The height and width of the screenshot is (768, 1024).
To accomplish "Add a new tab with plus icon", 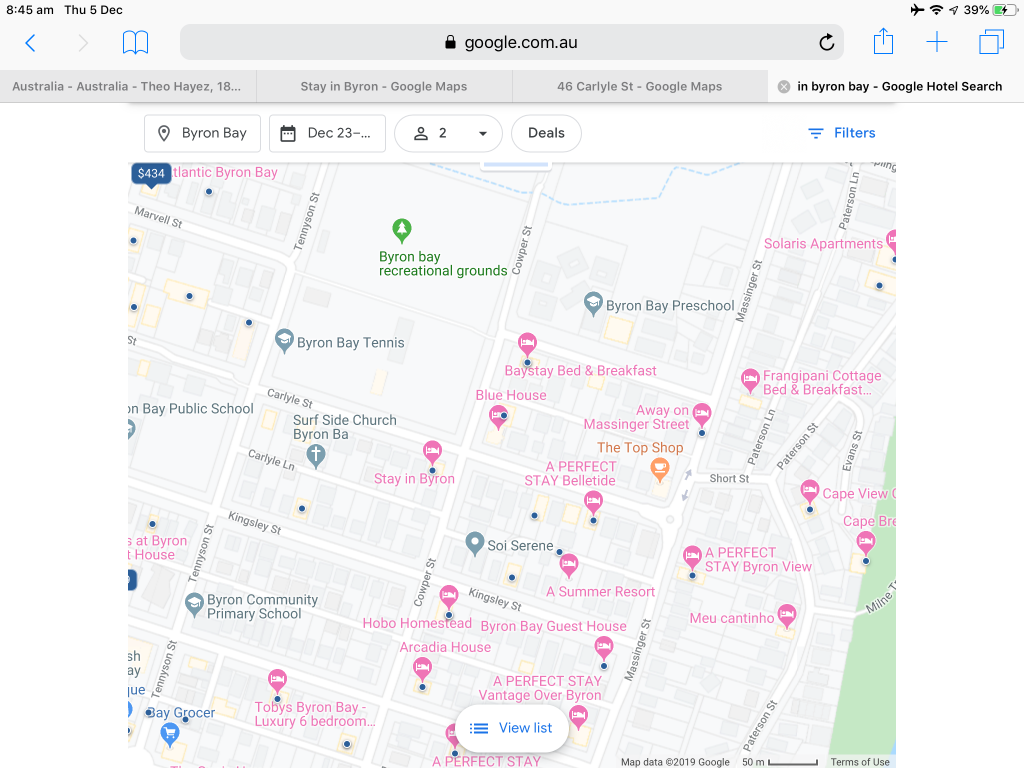I will pos(936,42).
